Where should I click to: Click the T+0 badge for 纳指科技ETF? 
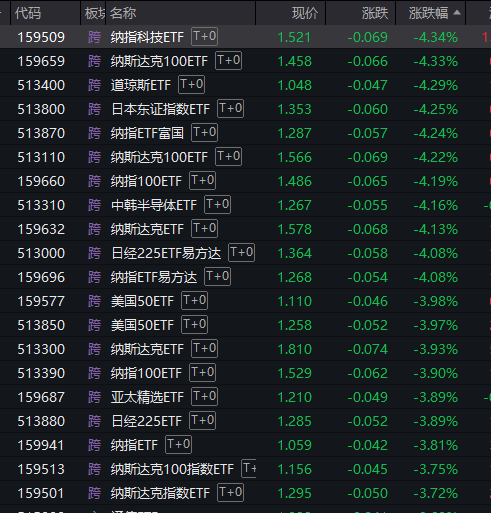[x=204, y=36]
